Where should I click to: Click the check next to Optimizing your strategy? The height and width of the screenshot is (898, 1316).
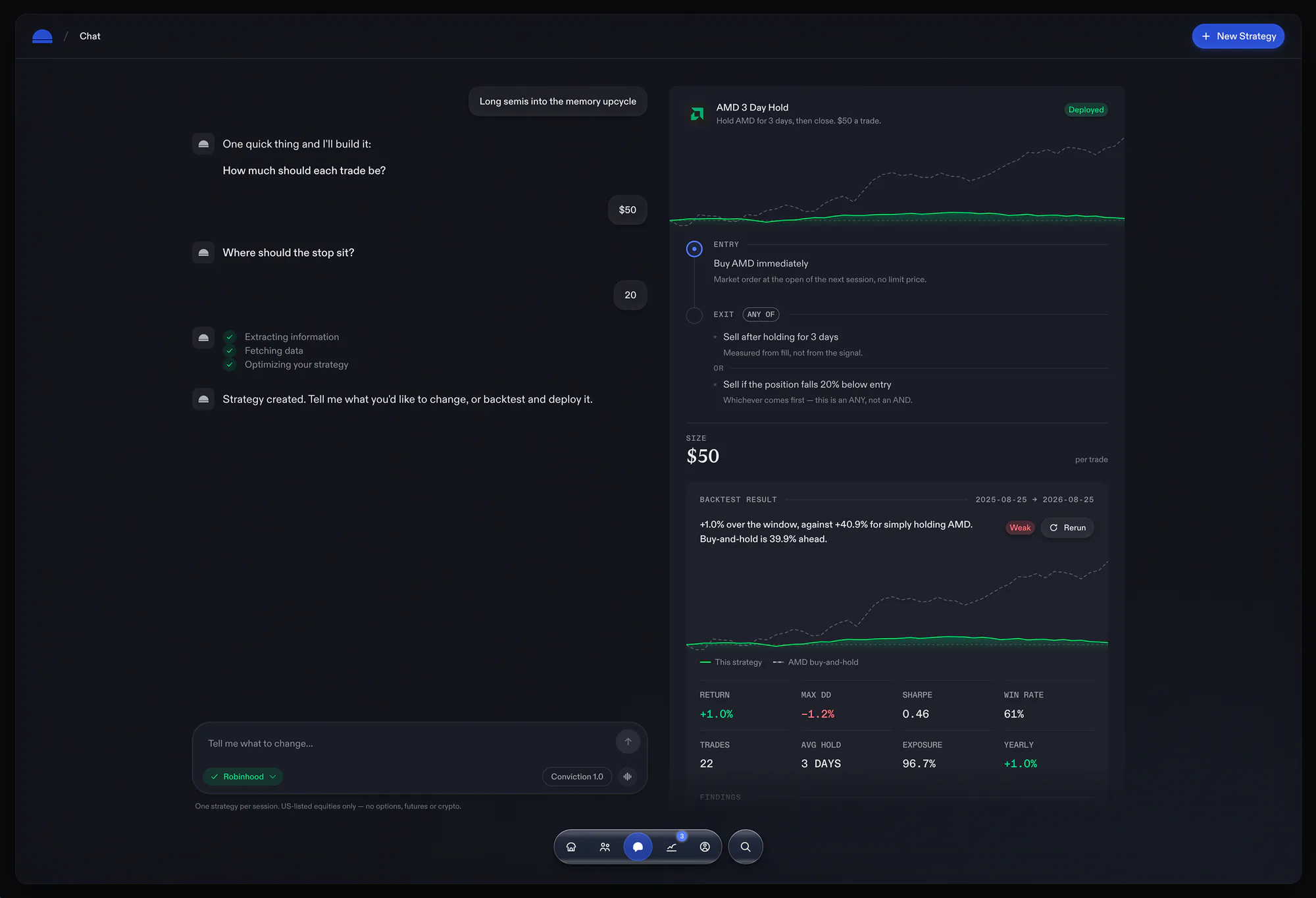point(230,365)
